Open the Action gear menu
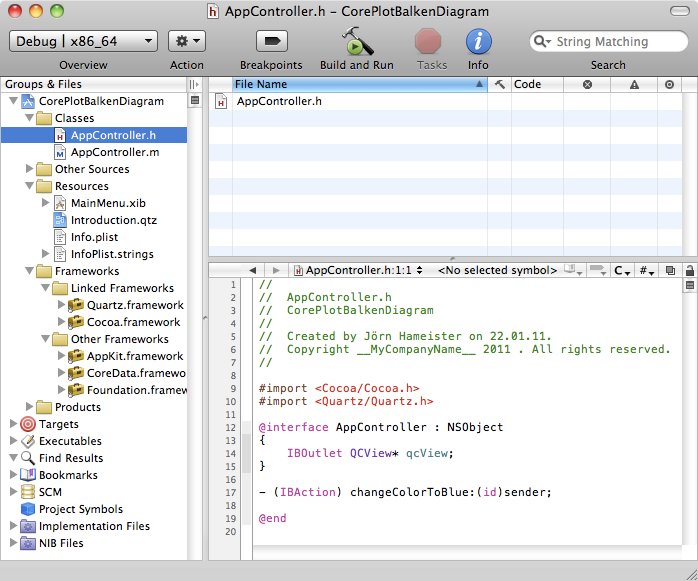Screen dimensions: 698x581 coord(186,41)
